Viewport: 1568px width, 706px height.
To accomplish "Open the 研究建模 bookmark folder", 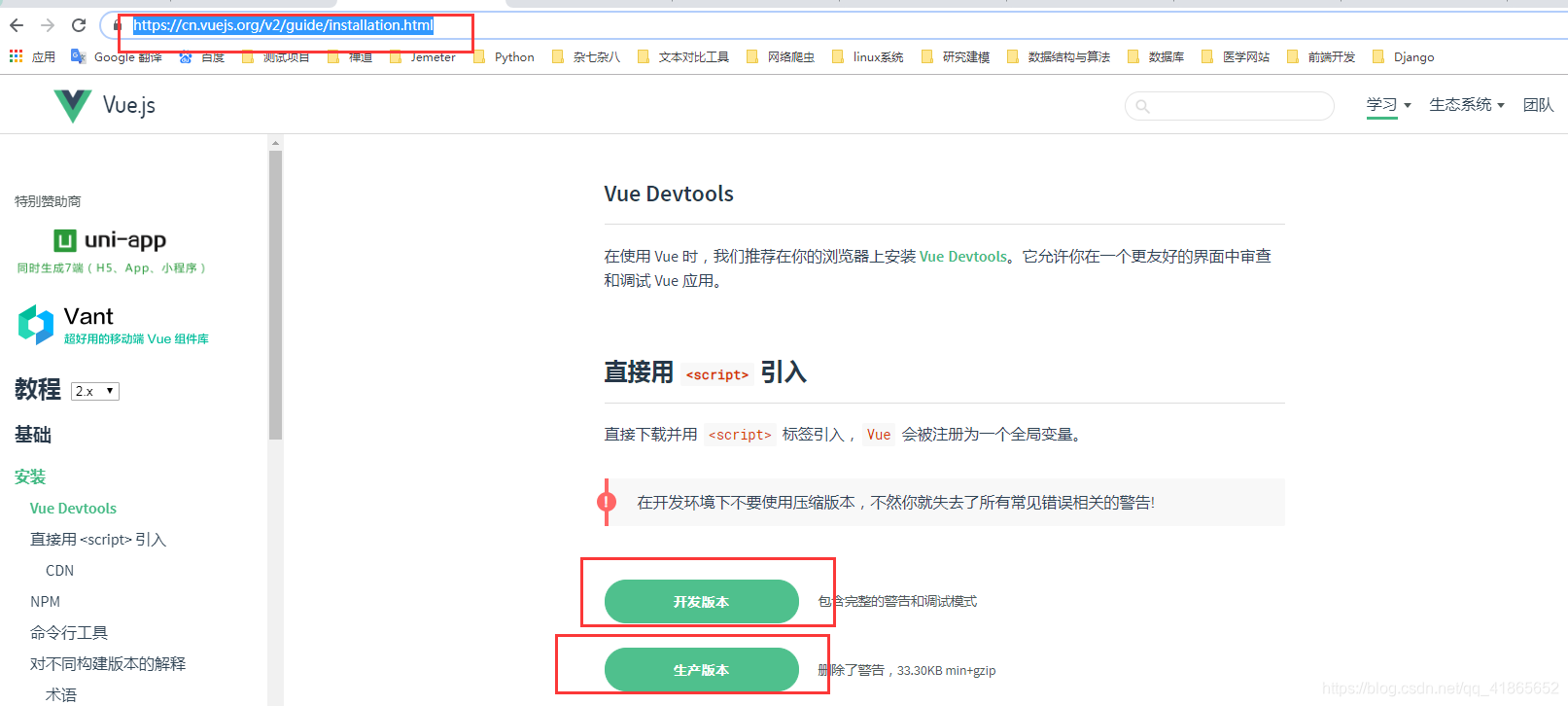I will pyautogui.click(x=955, y=57).
